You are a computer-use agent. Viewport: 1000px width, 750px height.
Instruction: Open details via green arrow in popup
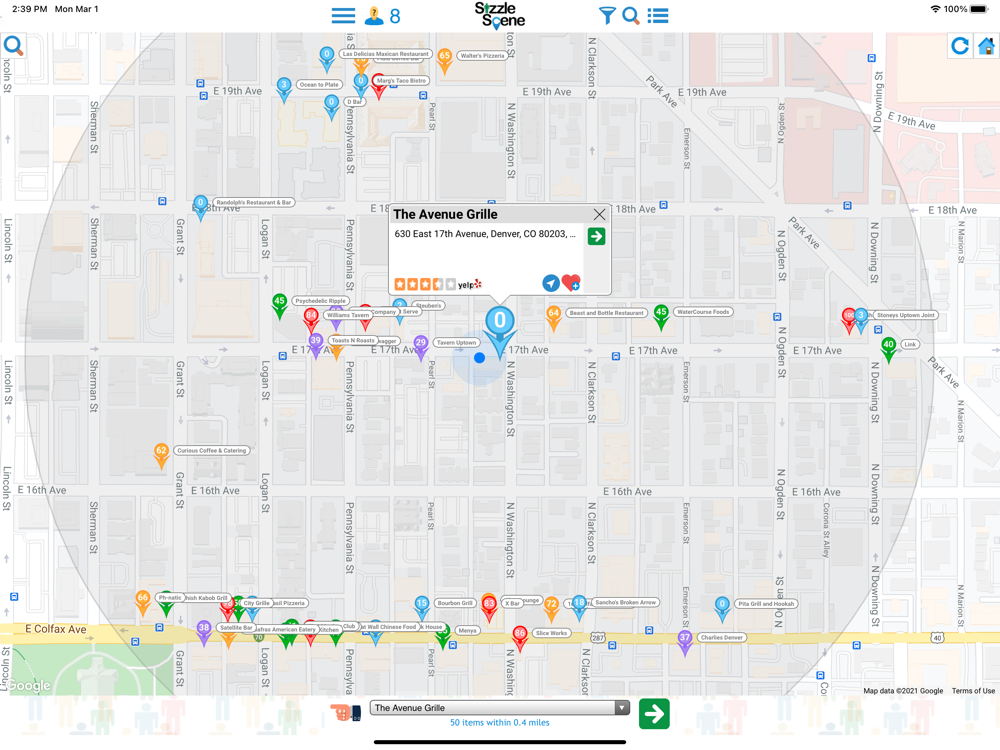tap(596, 237)
